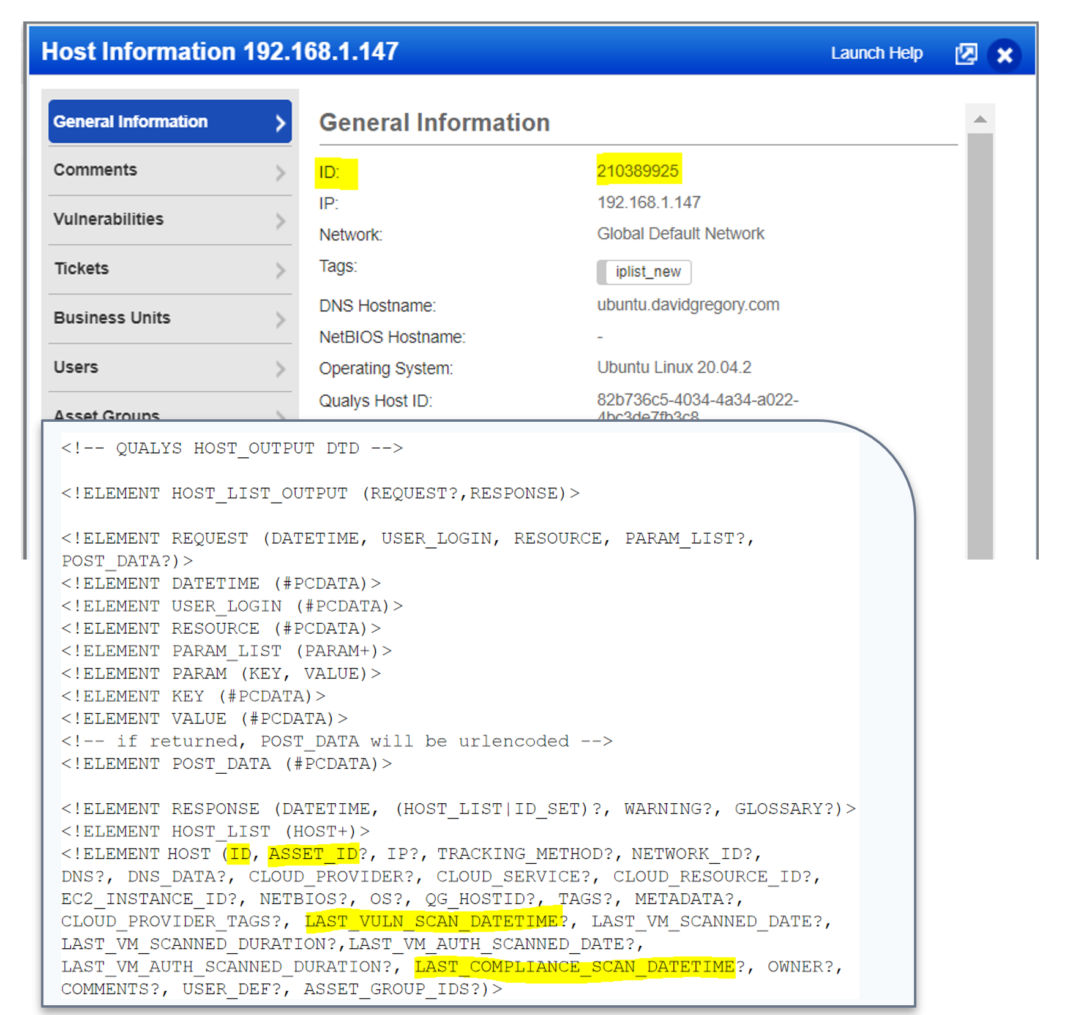Screen dimensions: 1070x1015
Task: Open the Asset Groups section
Action: pyautogui.click(x=170, y=412)
